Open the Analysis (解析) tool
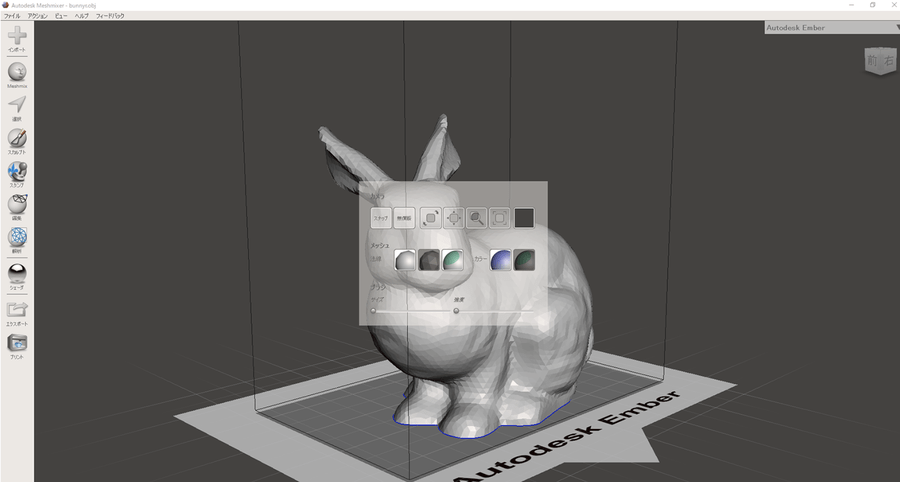This screenshot has width=900, height=482. pos(17,237)
